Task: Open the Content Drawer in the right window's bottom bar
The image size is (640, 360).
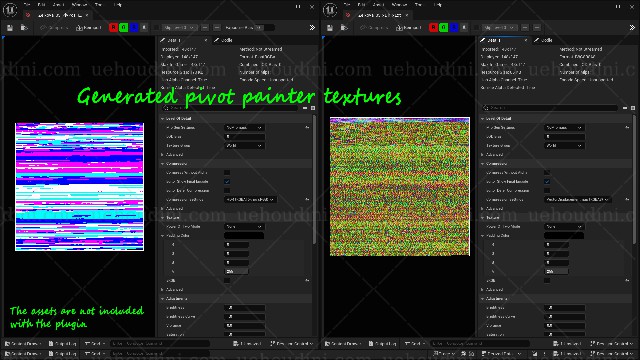Action: point(343,344)
